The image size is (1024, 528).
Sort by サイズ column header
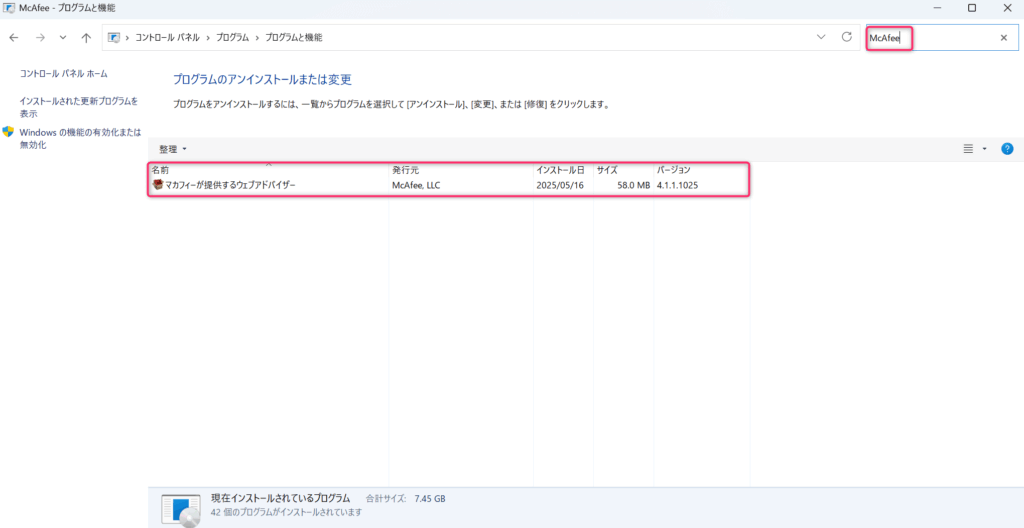click(x=623, y=170)
